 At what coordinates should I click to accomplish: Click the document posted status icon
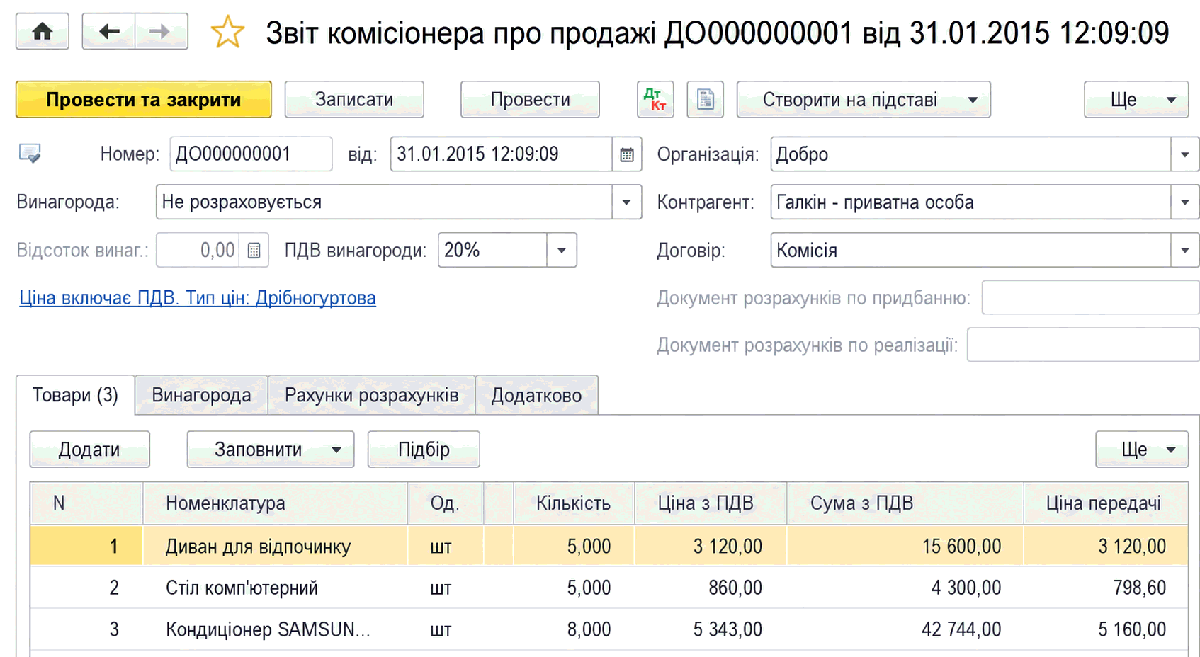30,154
